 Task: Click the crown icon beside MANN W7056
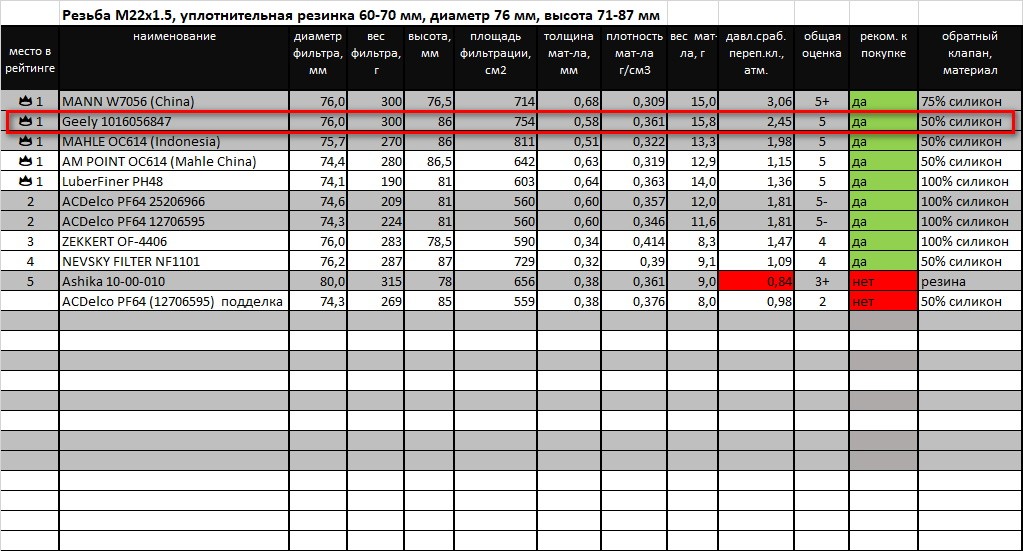click(26, 101)
